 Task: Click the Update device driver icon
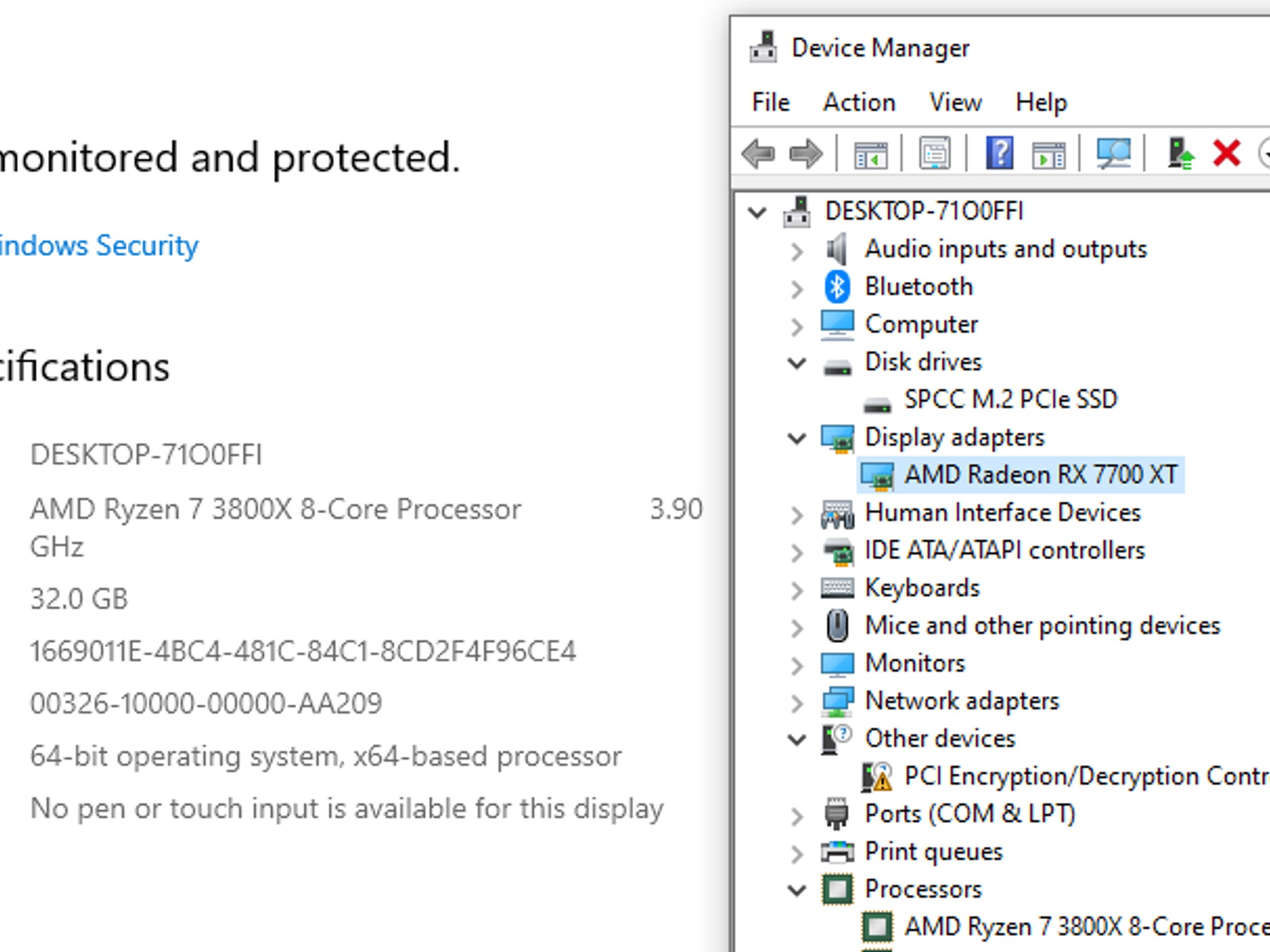[1179, 153]
